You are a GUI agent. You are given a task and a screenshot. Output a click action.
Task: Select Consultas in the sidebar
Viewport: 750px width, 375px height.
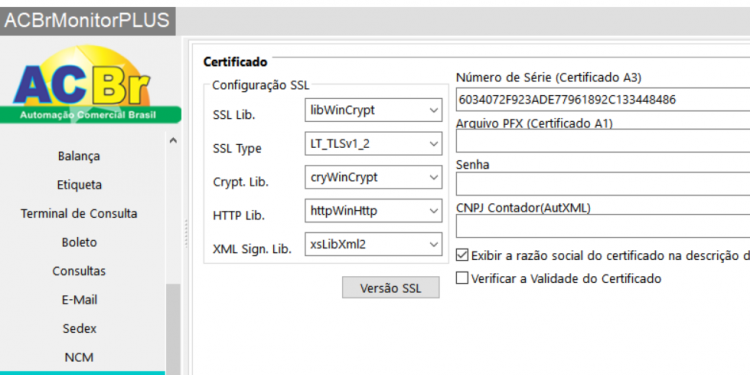[79, 271]
